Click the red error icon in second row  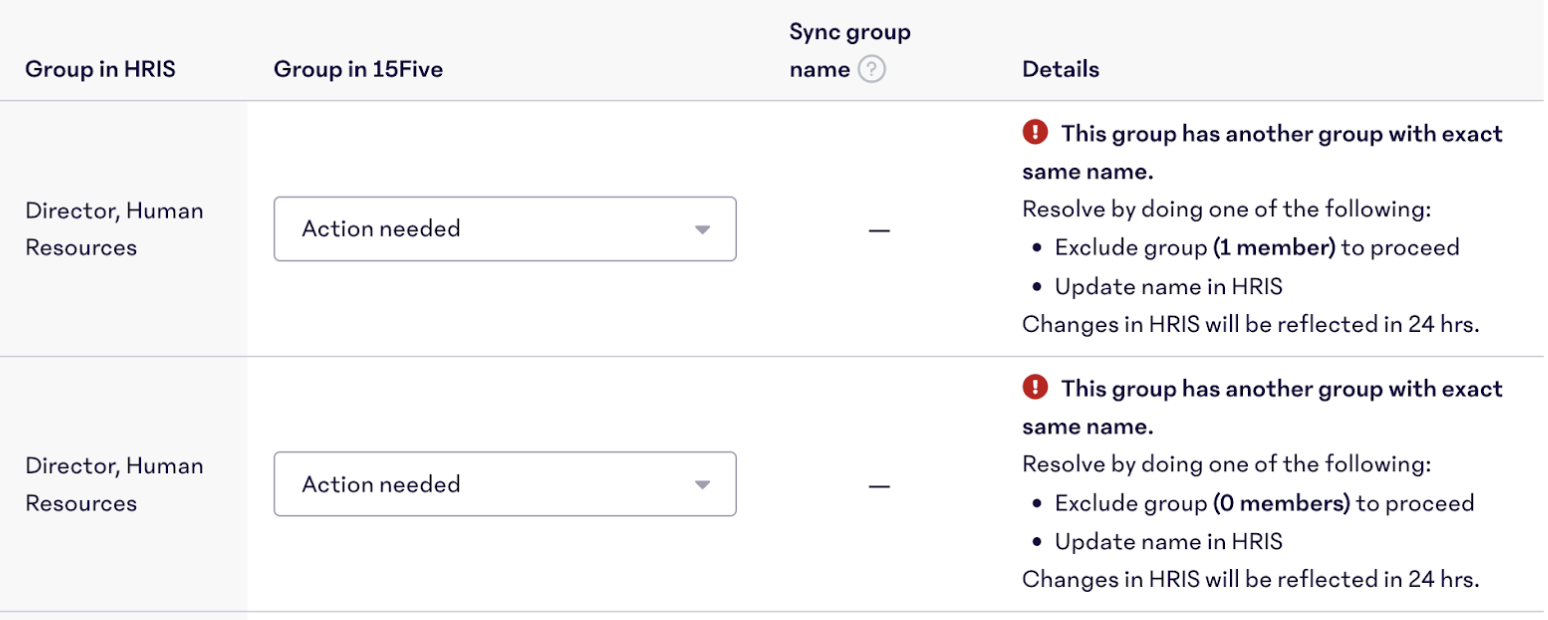pyautogui.click(x=1035, y=387)
